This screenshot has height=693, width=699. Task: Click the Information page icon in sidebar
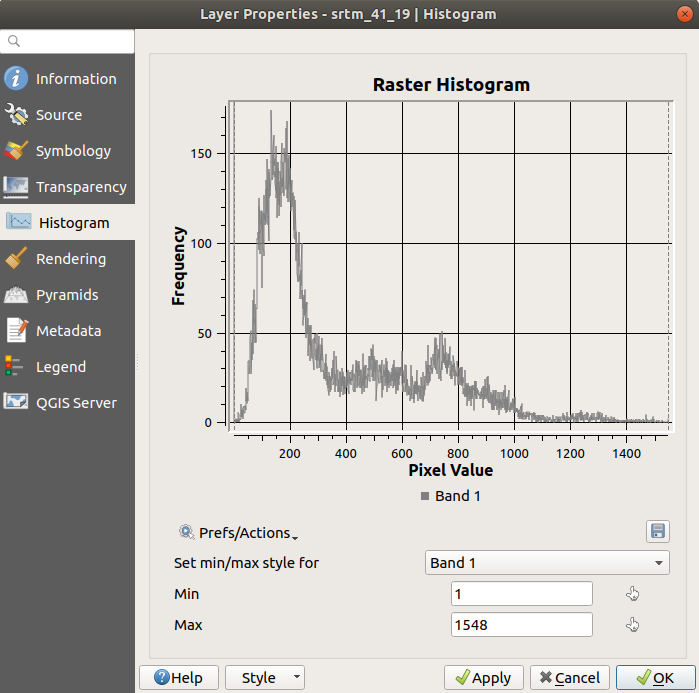tap(16, 79)
